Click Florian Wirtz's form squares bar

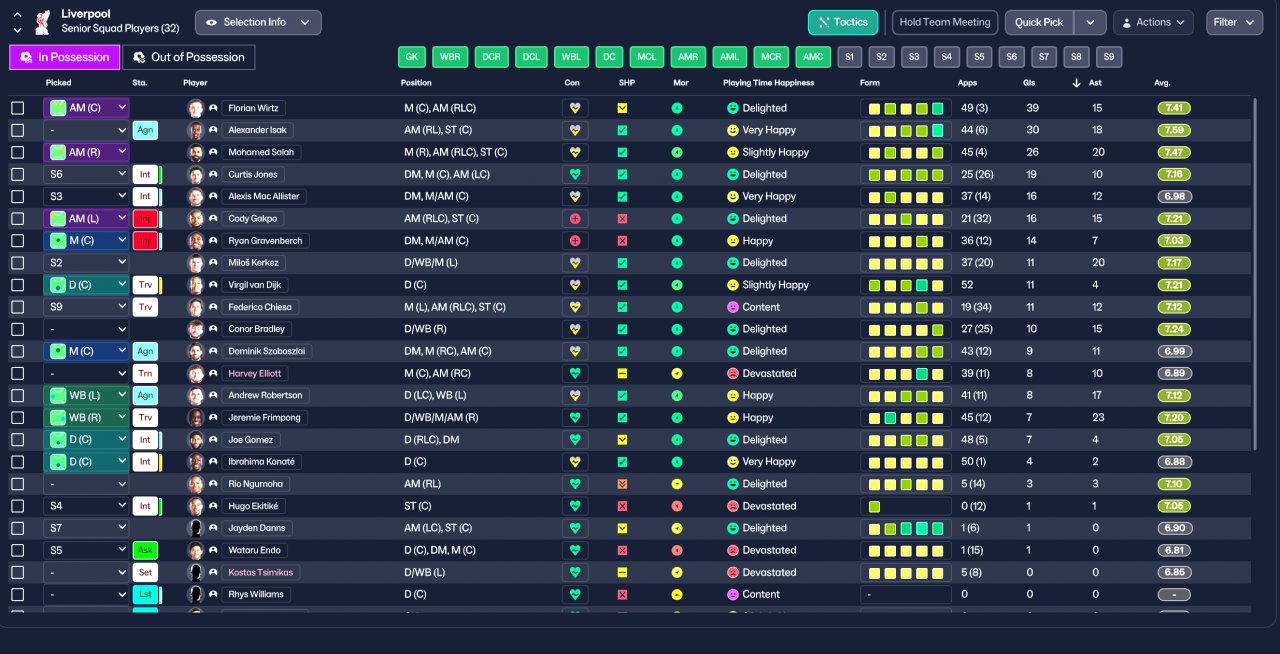click(x=906, y=108)
